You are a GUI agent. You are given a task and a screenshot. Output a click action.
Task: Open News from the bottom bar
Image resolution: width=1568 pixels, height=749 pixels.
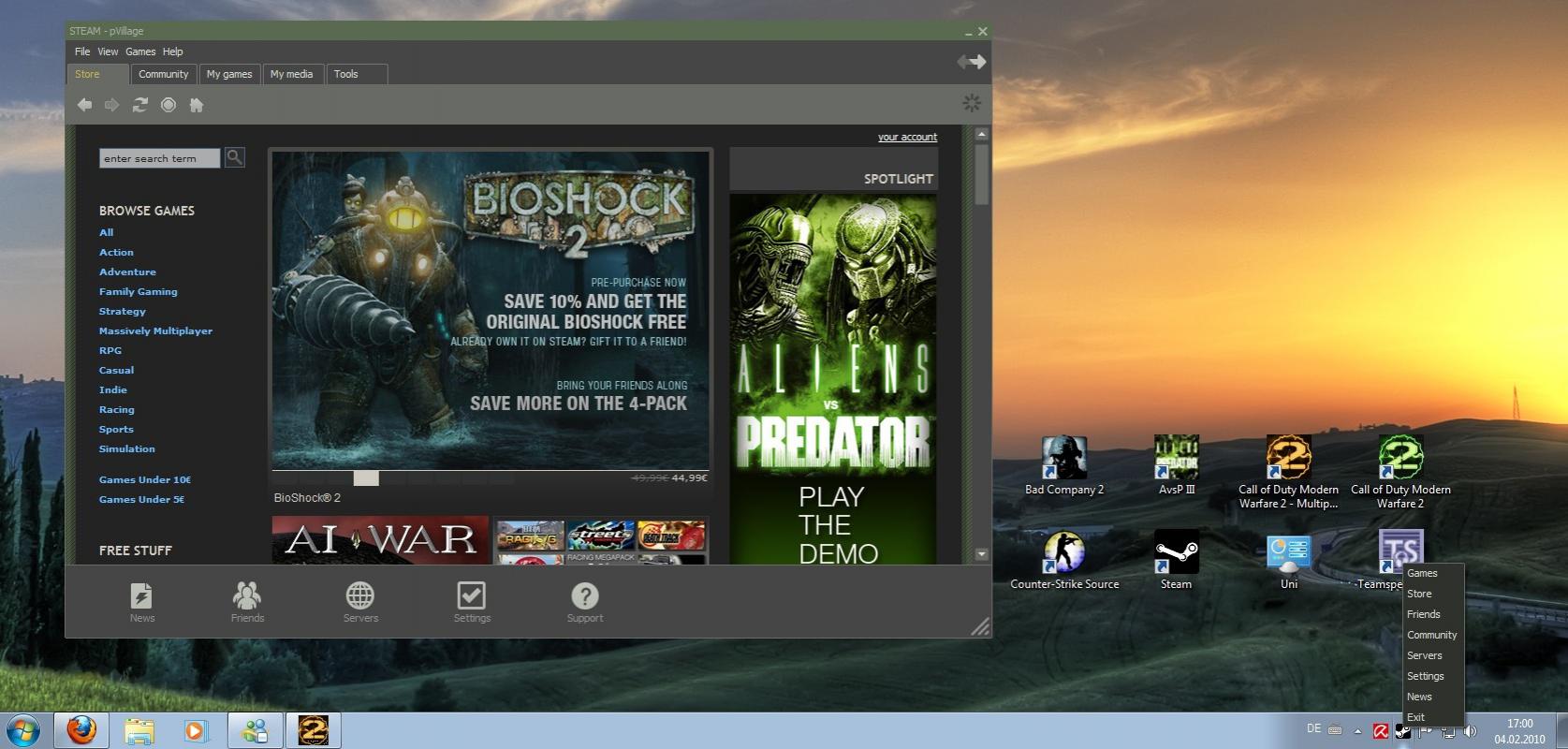[142, 602]
